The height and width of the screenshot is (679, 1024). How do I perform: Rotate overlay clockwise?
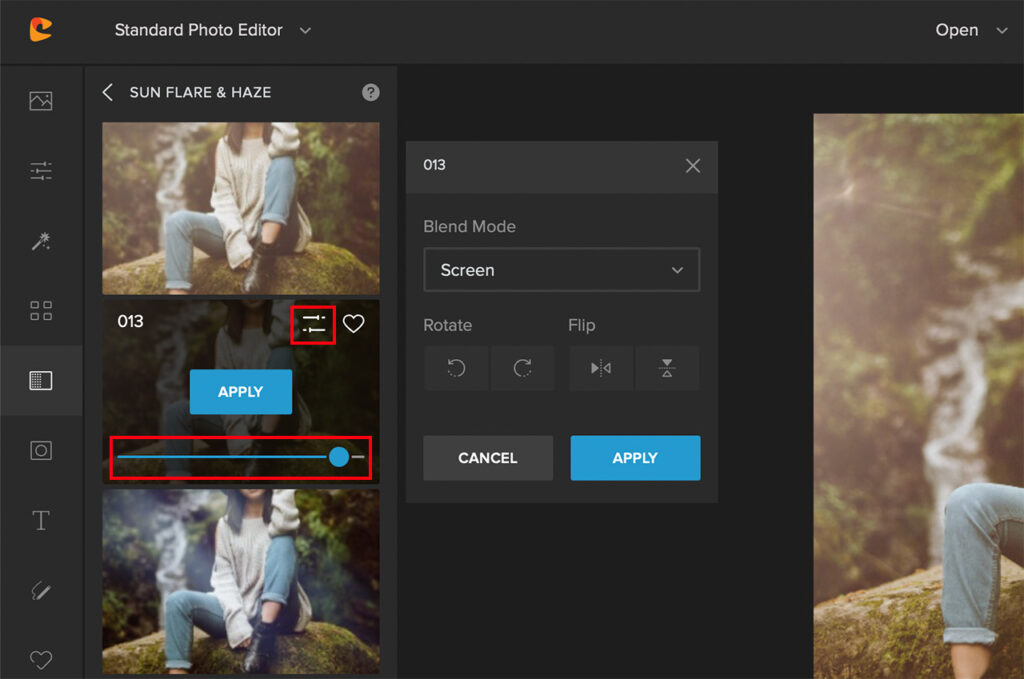(x=522, y=368)
